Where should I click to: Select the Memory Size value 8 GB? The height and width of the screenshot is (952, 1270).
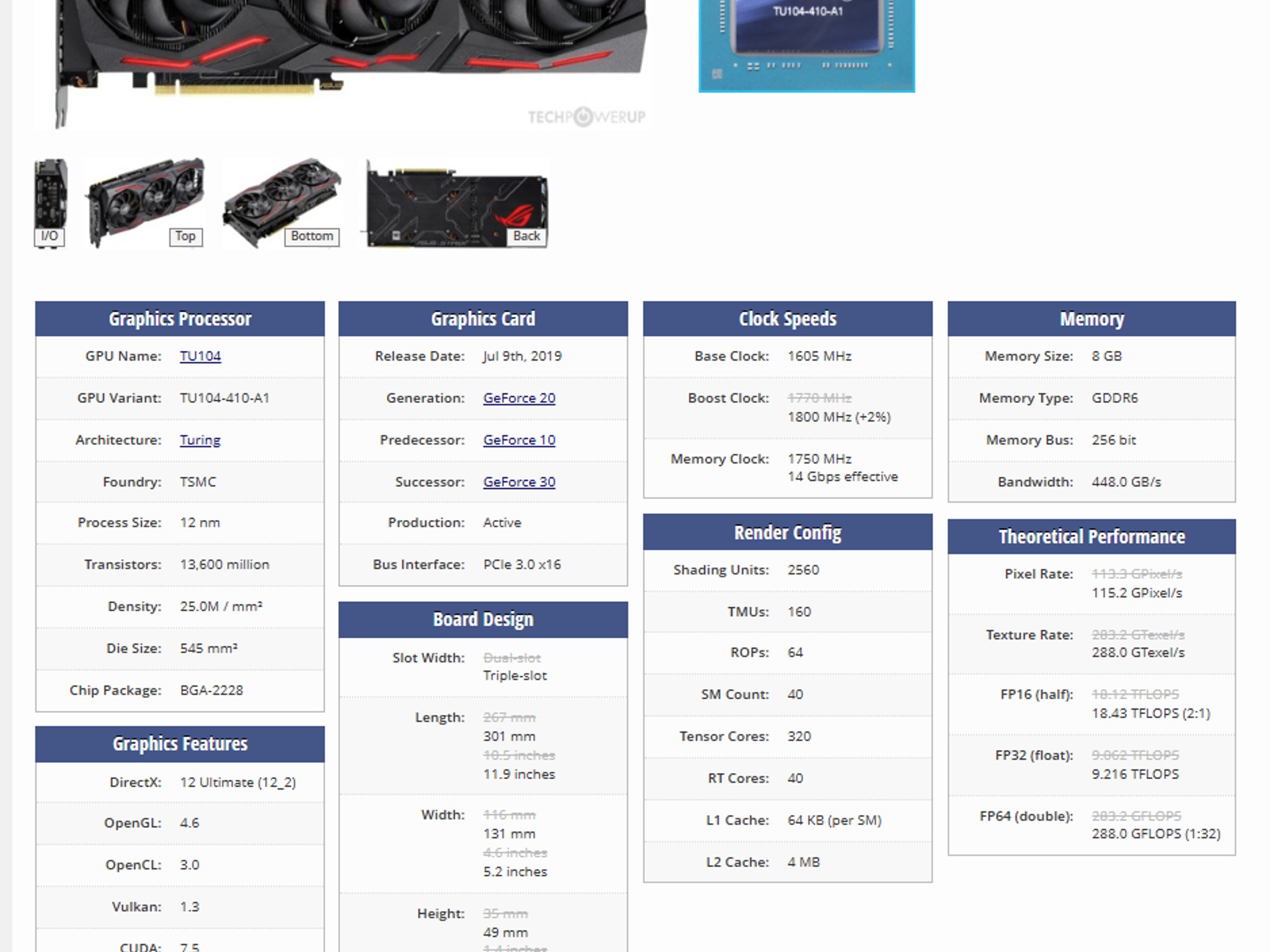[1106, 356]
